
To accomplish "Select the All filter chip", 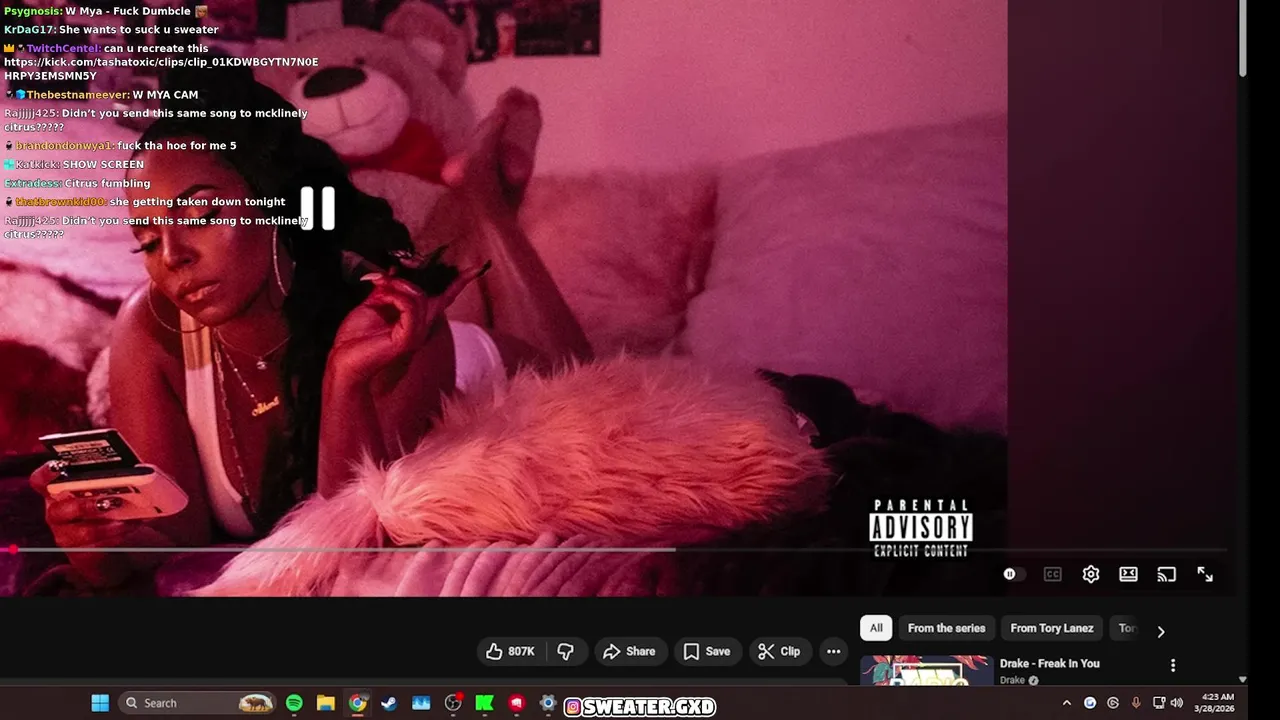I will click(x=876, y=628).
